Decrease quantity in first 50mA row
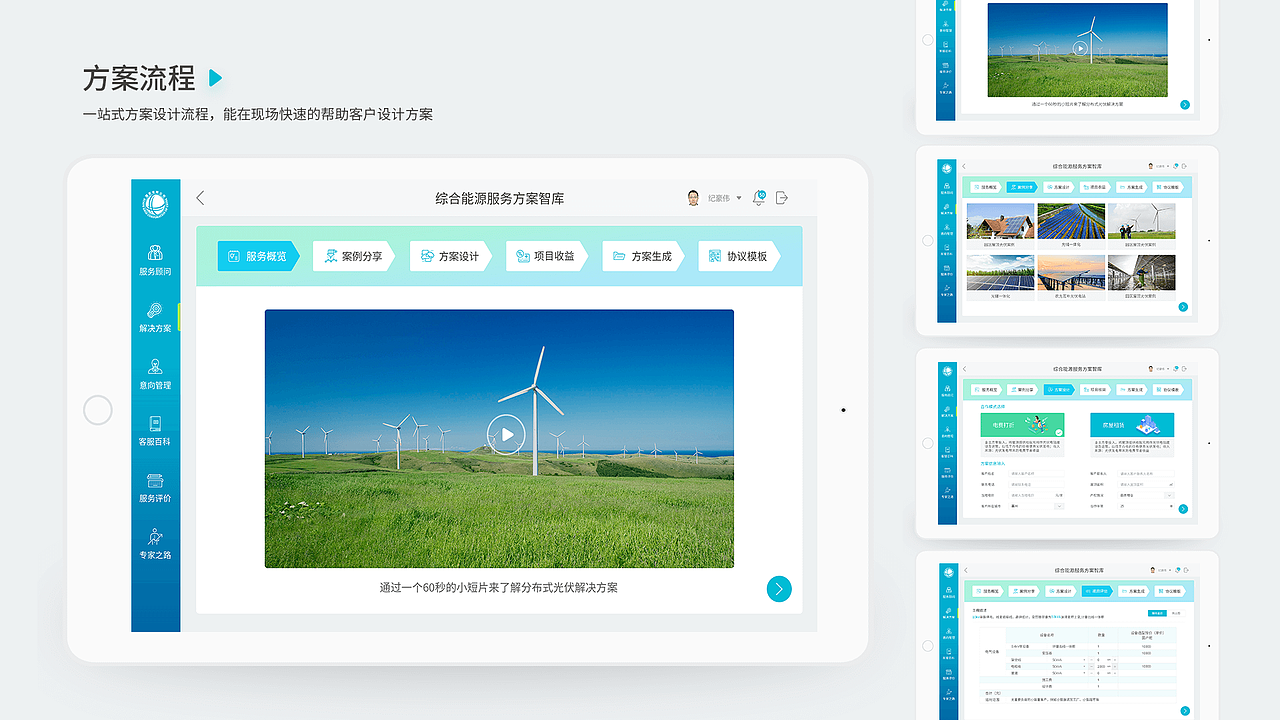This screenshot has width=1280, height=720. click(x=1091, y=660)
